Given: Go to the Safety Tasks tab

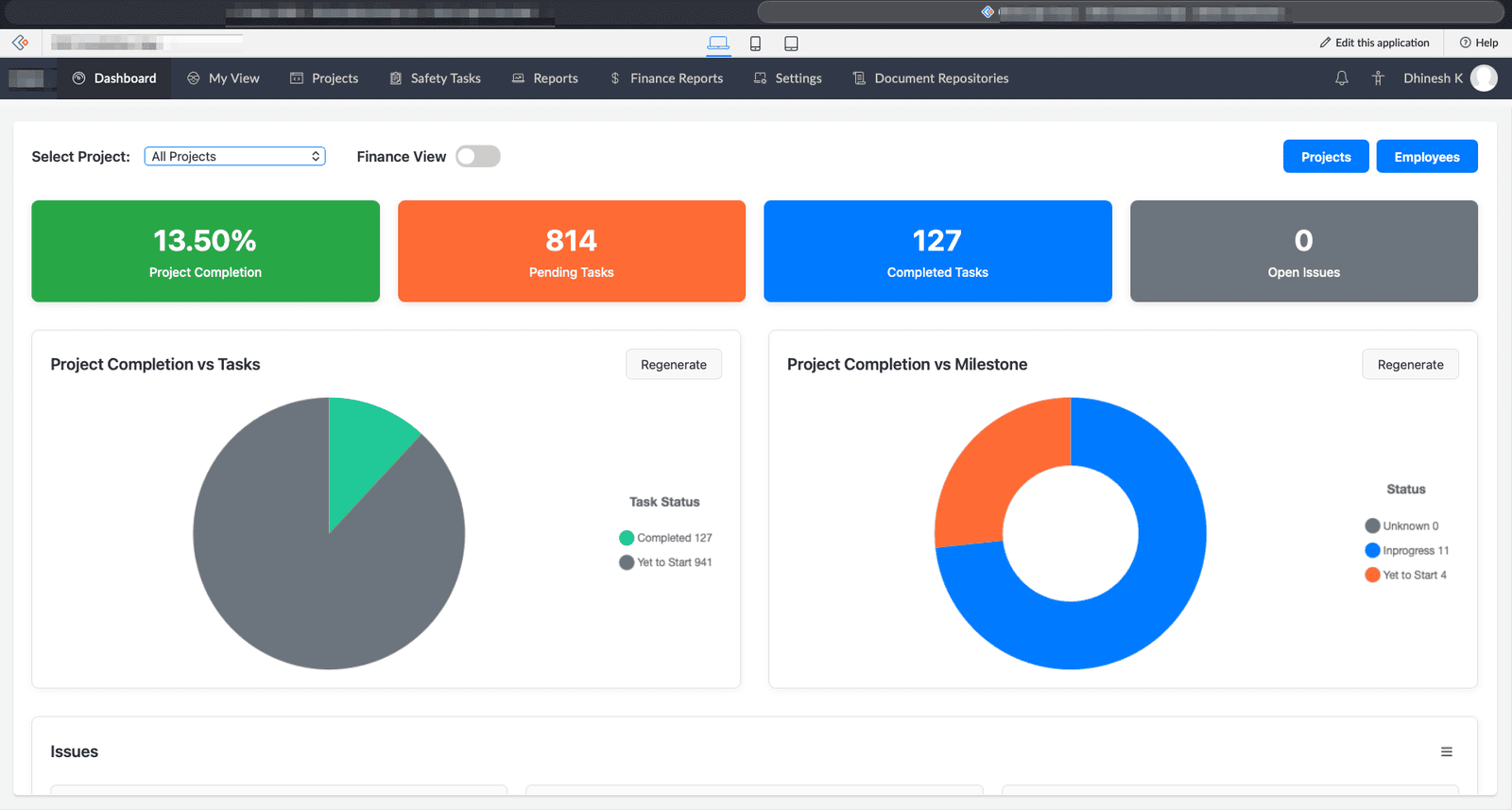Looking at the screenshot, I should tap(436, 78).
